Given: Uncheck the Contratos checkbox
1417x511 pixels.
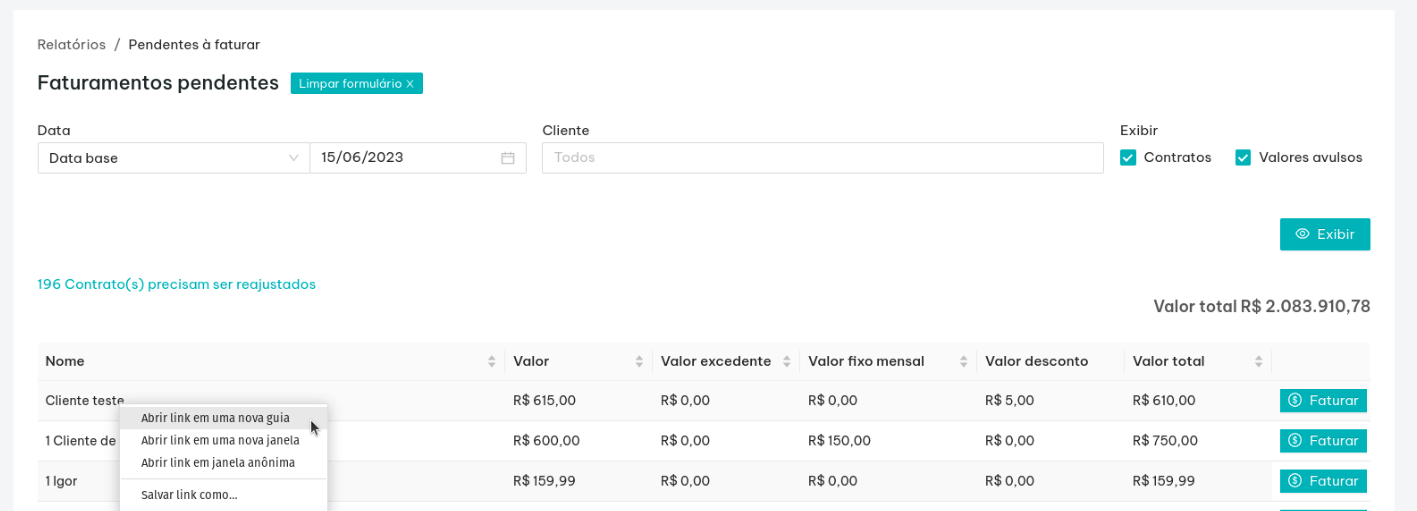Looking at the screenshot, I should [x=1128, y=158].
